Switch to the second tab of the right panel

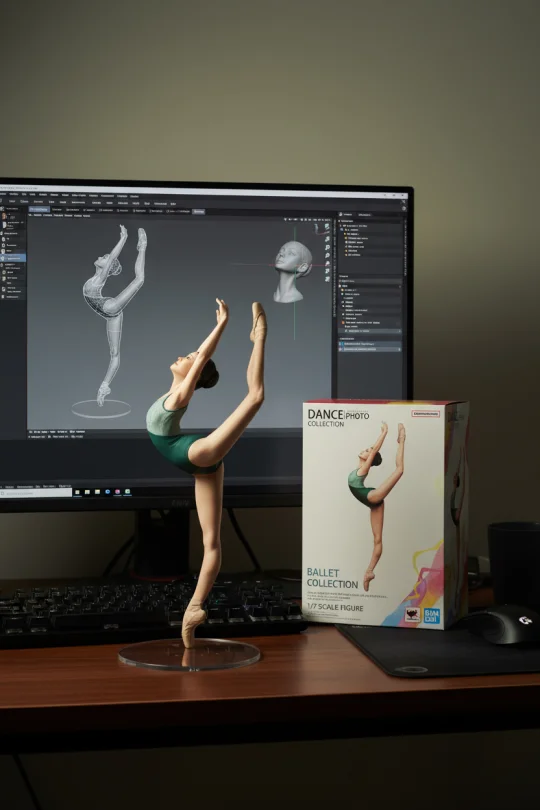tap(364, 215)
